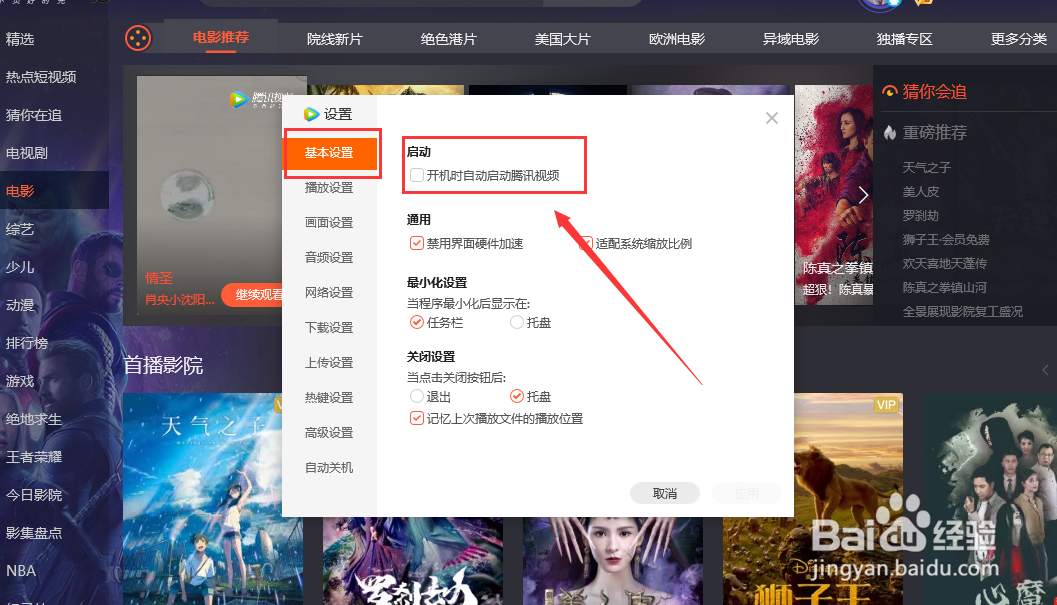Go to NBA in left sidebar
1057x605 pixels.
[21, 571]
